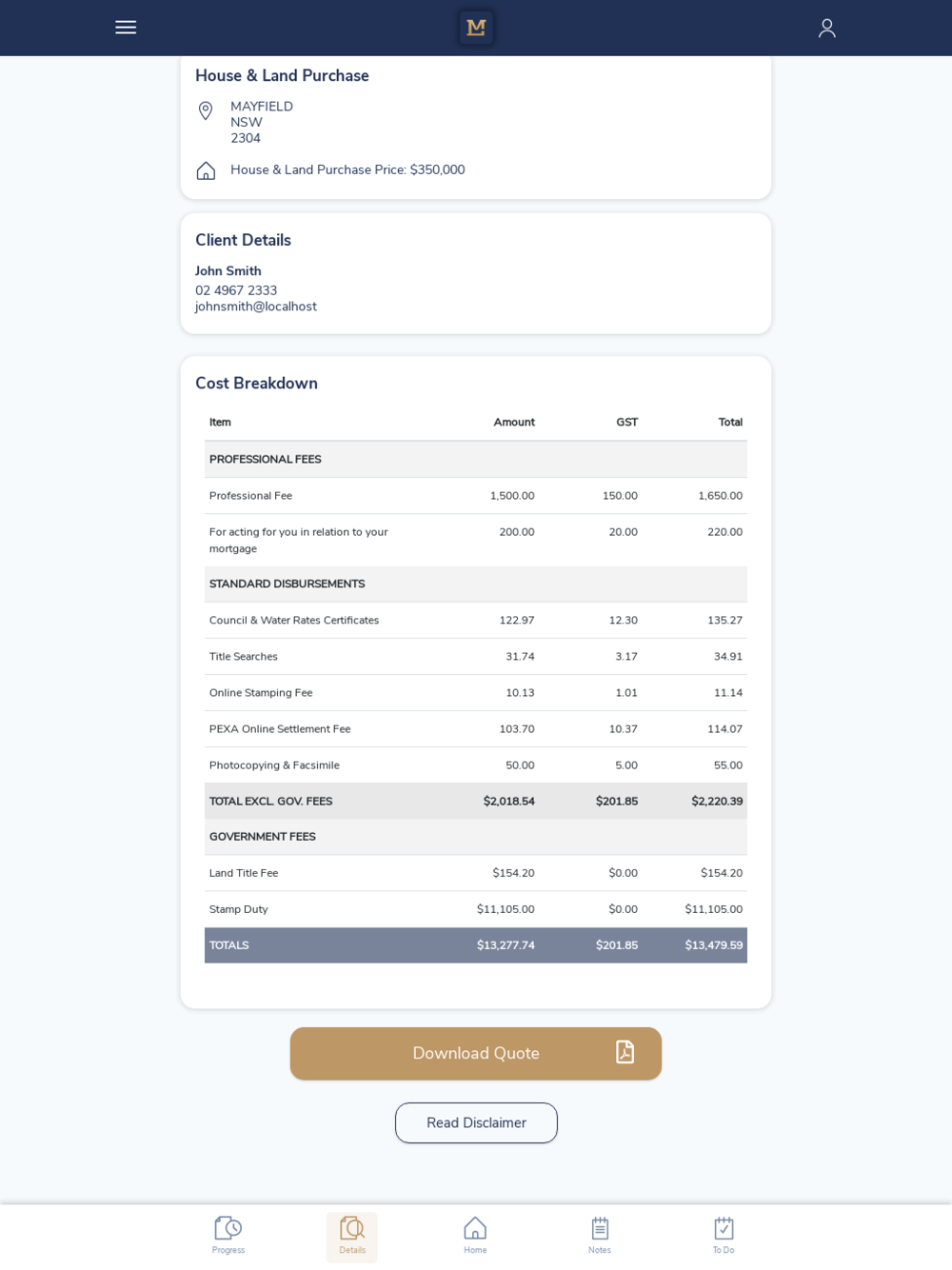Click the $154.20 amount cell

[513, 873]
